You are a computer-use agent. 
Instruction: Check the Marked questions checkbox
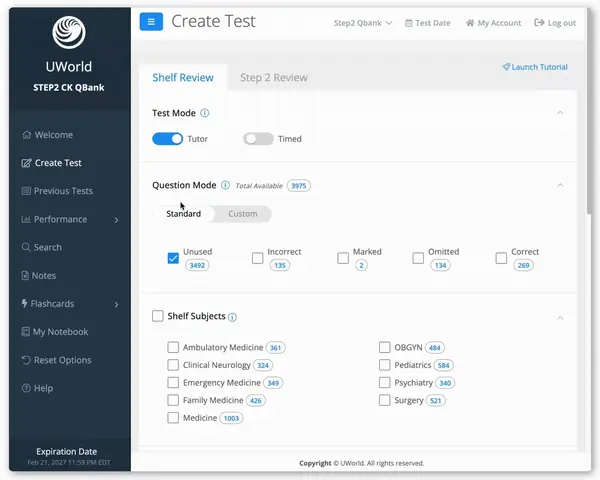(343, 258)
